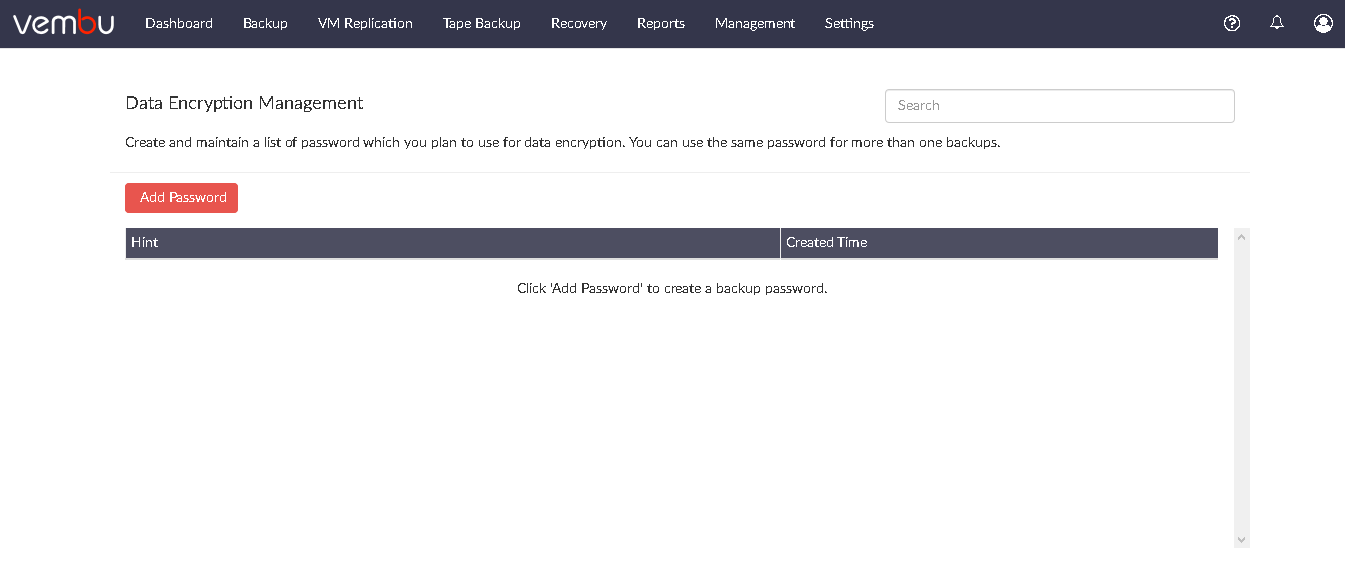Click the Hint column header
The image size is (1345, 562).
(x=452, y=243)
